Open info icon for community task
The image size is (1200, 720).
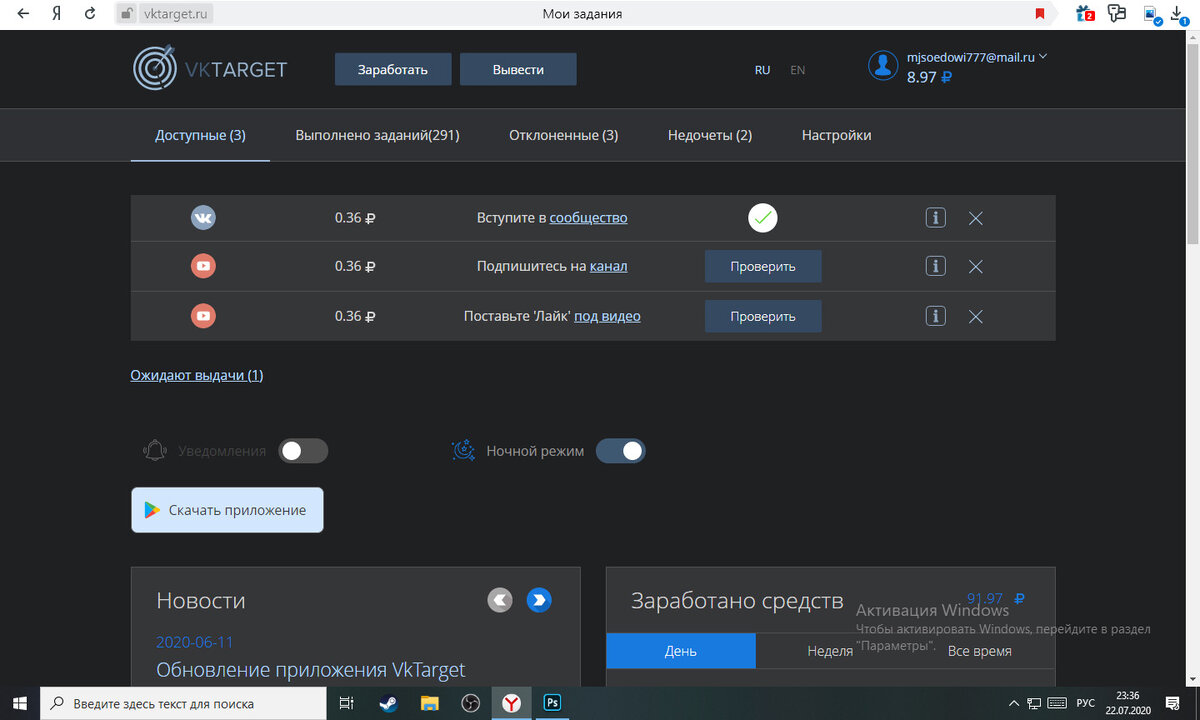click(935, 217)
